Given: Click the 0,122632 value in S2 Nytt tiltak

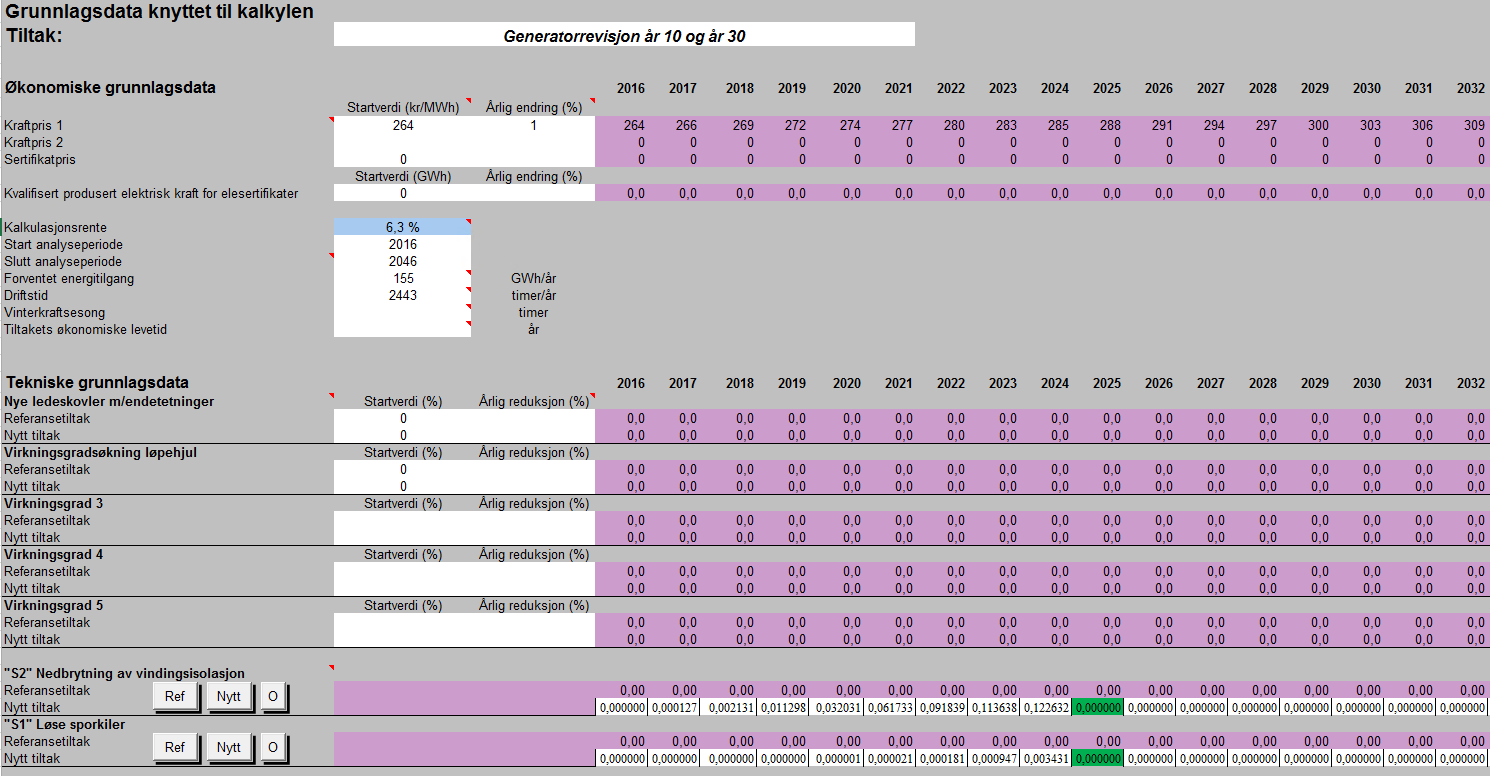Looking at the screenshot, I should [1046, 707].
